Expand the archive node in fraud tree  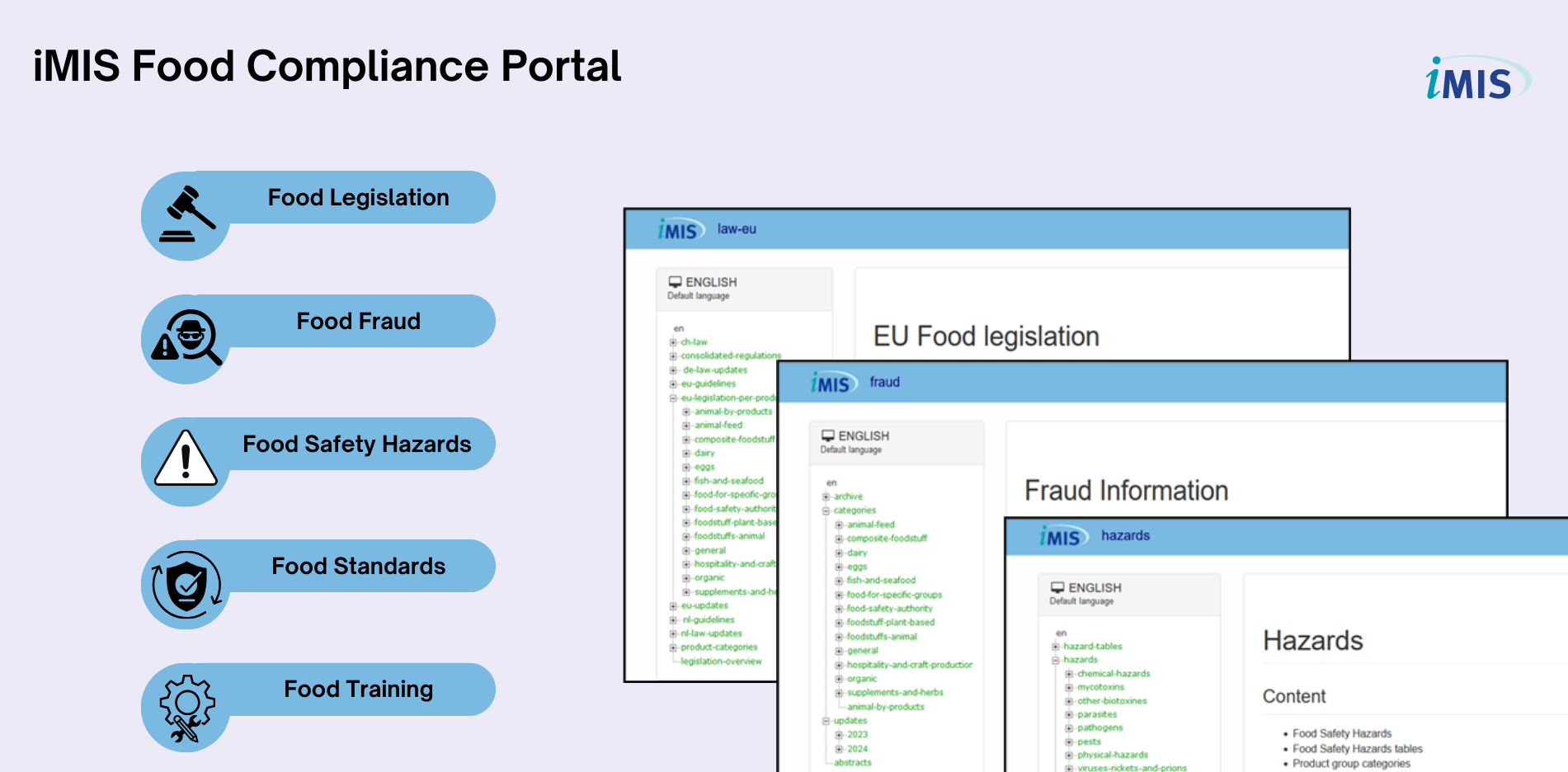(x=826, y=497)
